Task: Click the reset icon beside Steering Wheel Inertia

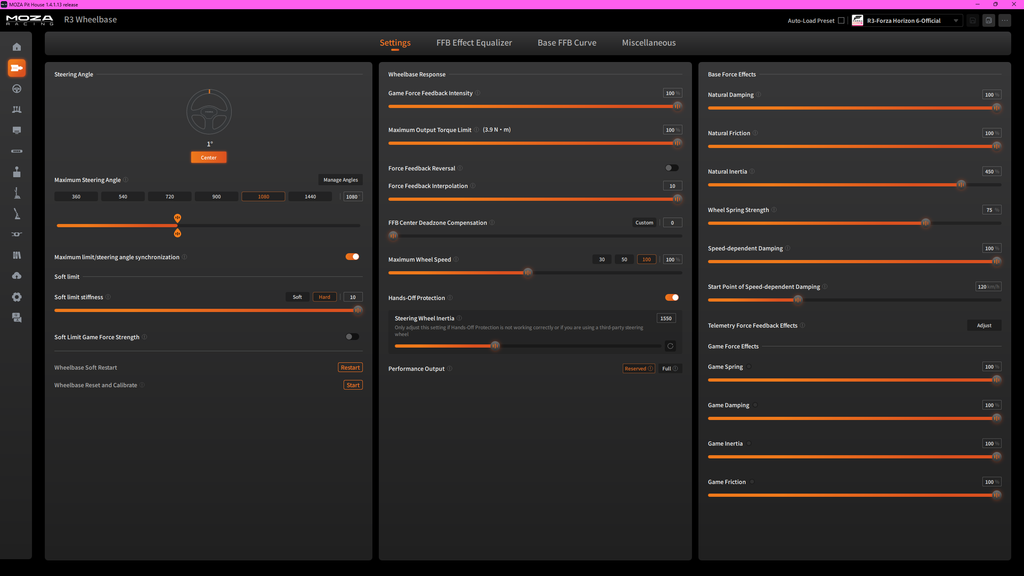Action: [670, 346]
